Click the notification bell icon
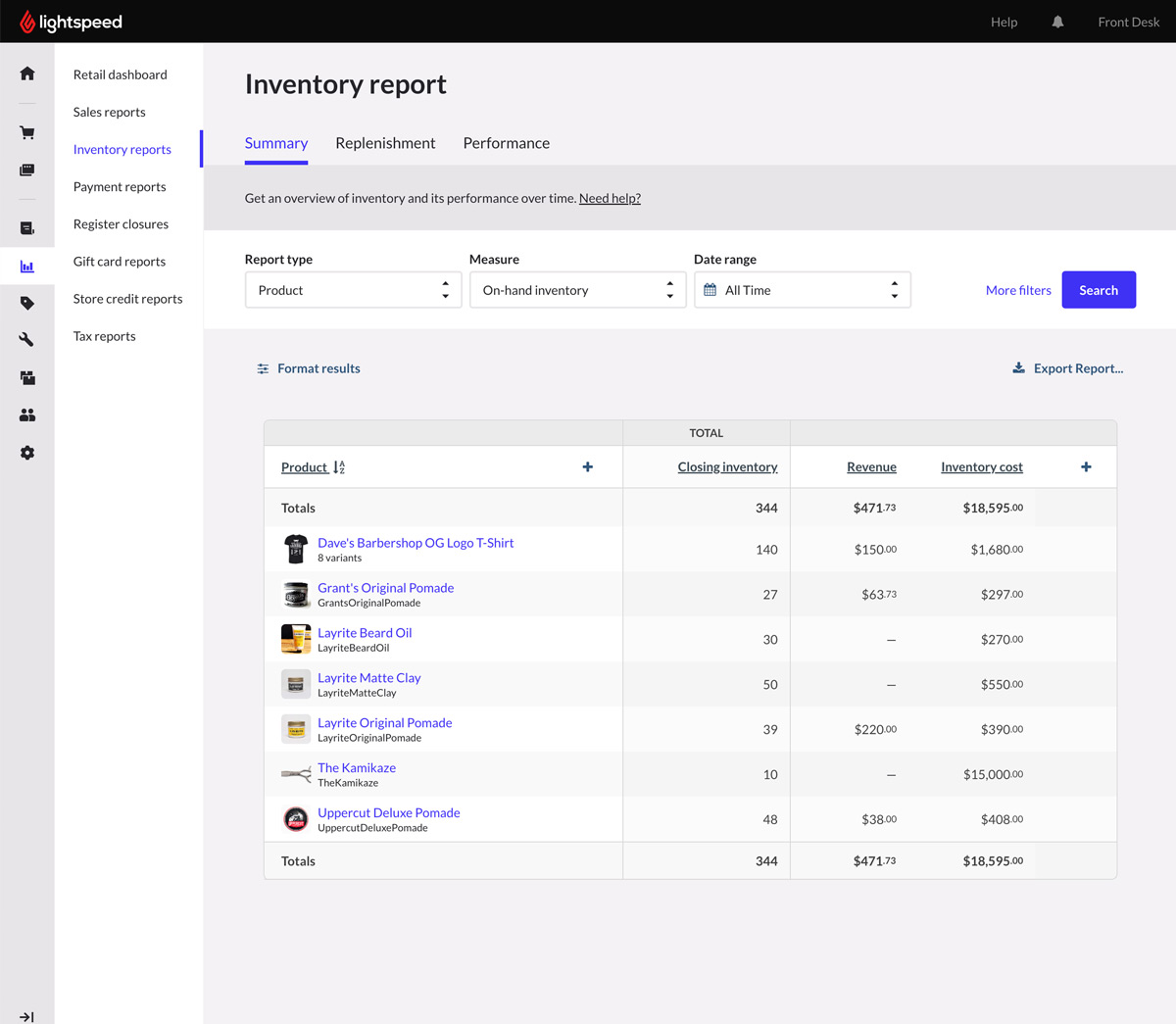This screenshot has width=1176, height=1024. click(x=1057, y=22)
